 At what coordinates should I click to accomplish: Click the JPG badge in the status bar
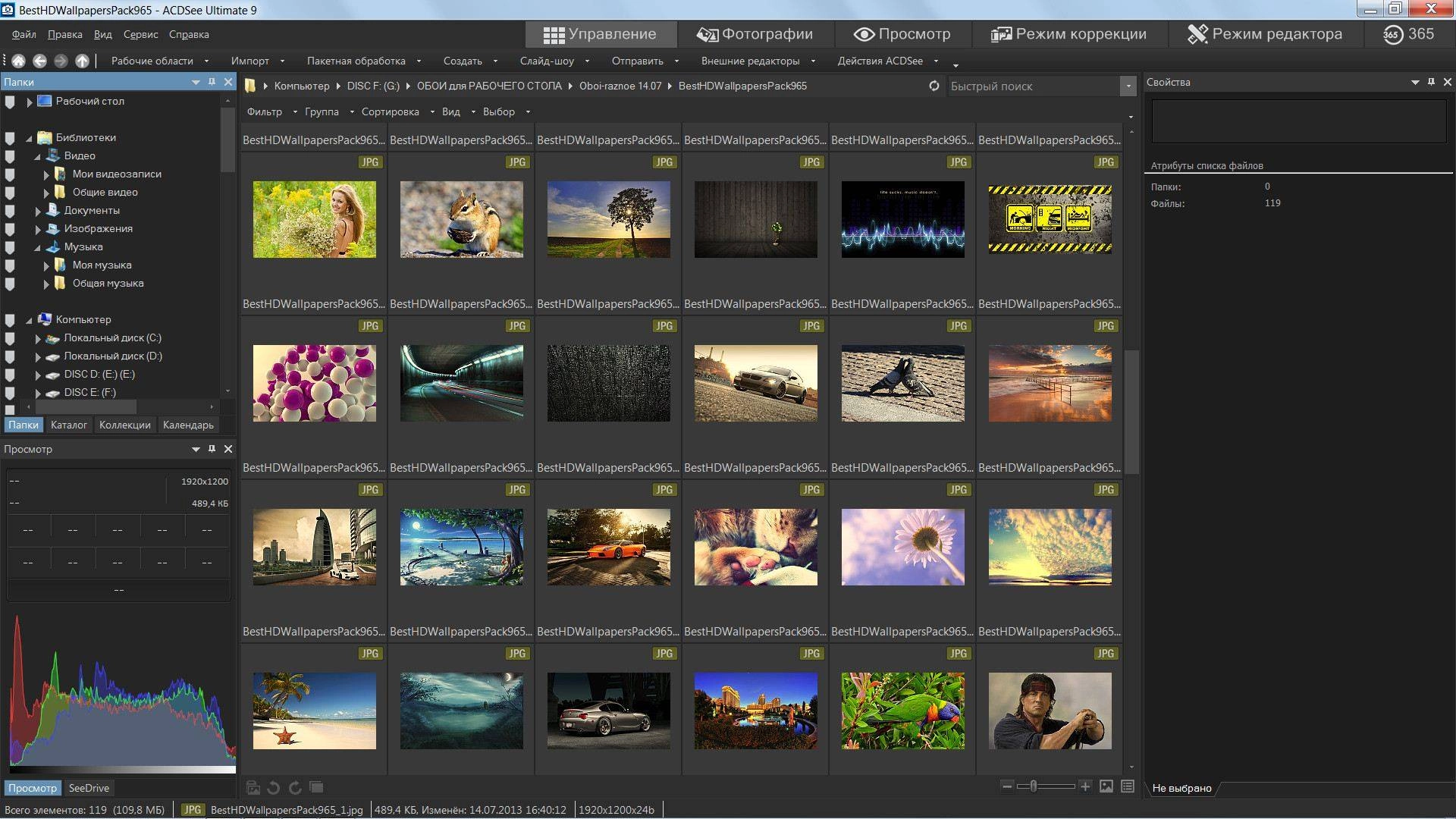pyautogui.click(x=193, y=809)
